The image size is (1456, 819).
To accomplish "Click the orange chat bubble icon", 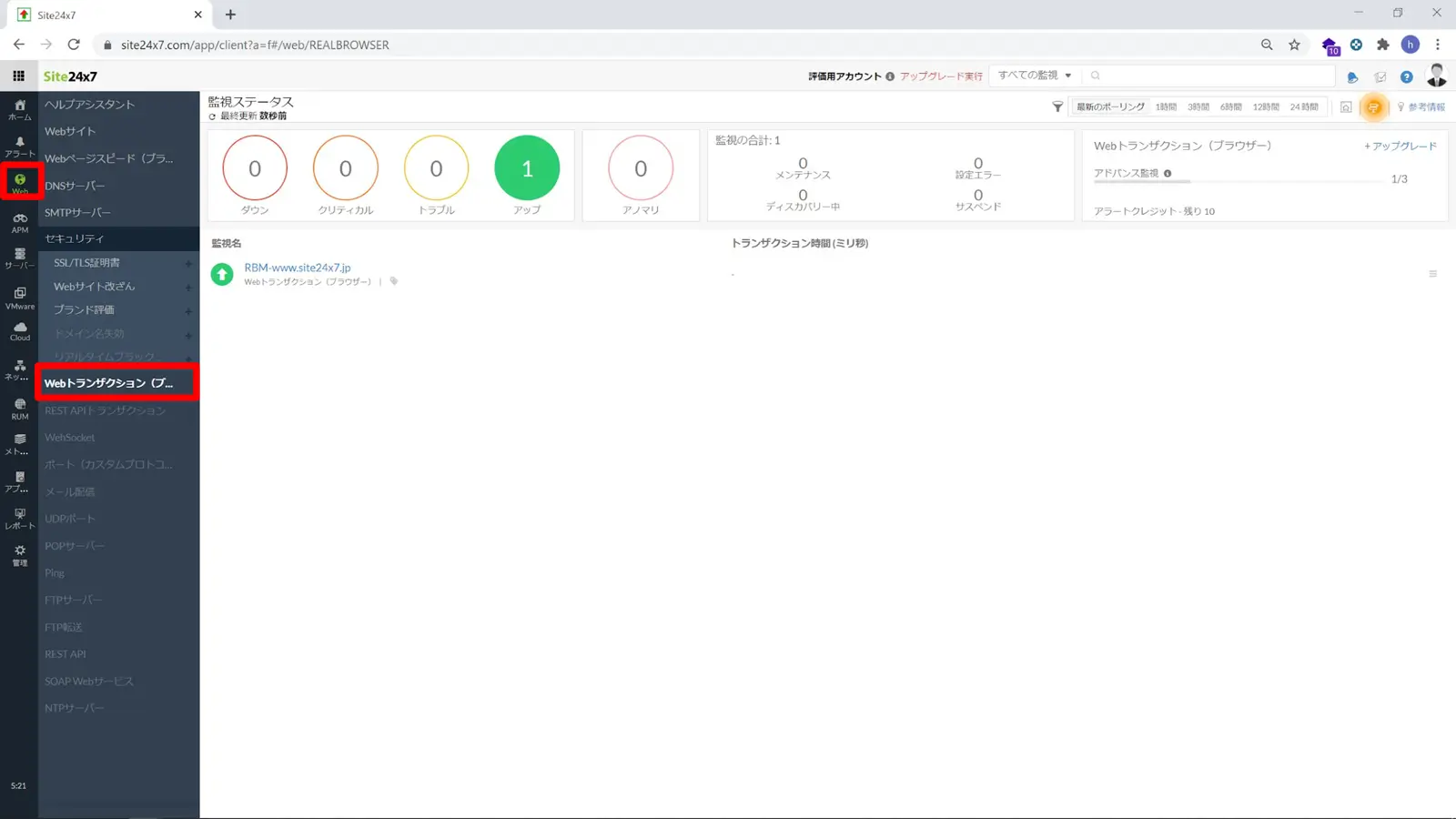I will pos(1373,107).
